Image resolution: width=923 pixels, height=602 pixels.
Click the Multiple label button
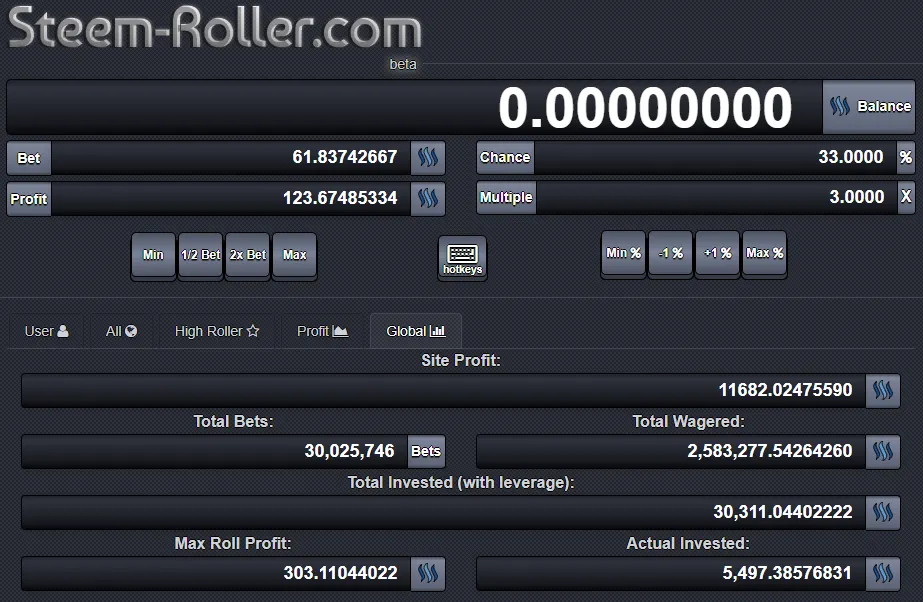[506, 197]
